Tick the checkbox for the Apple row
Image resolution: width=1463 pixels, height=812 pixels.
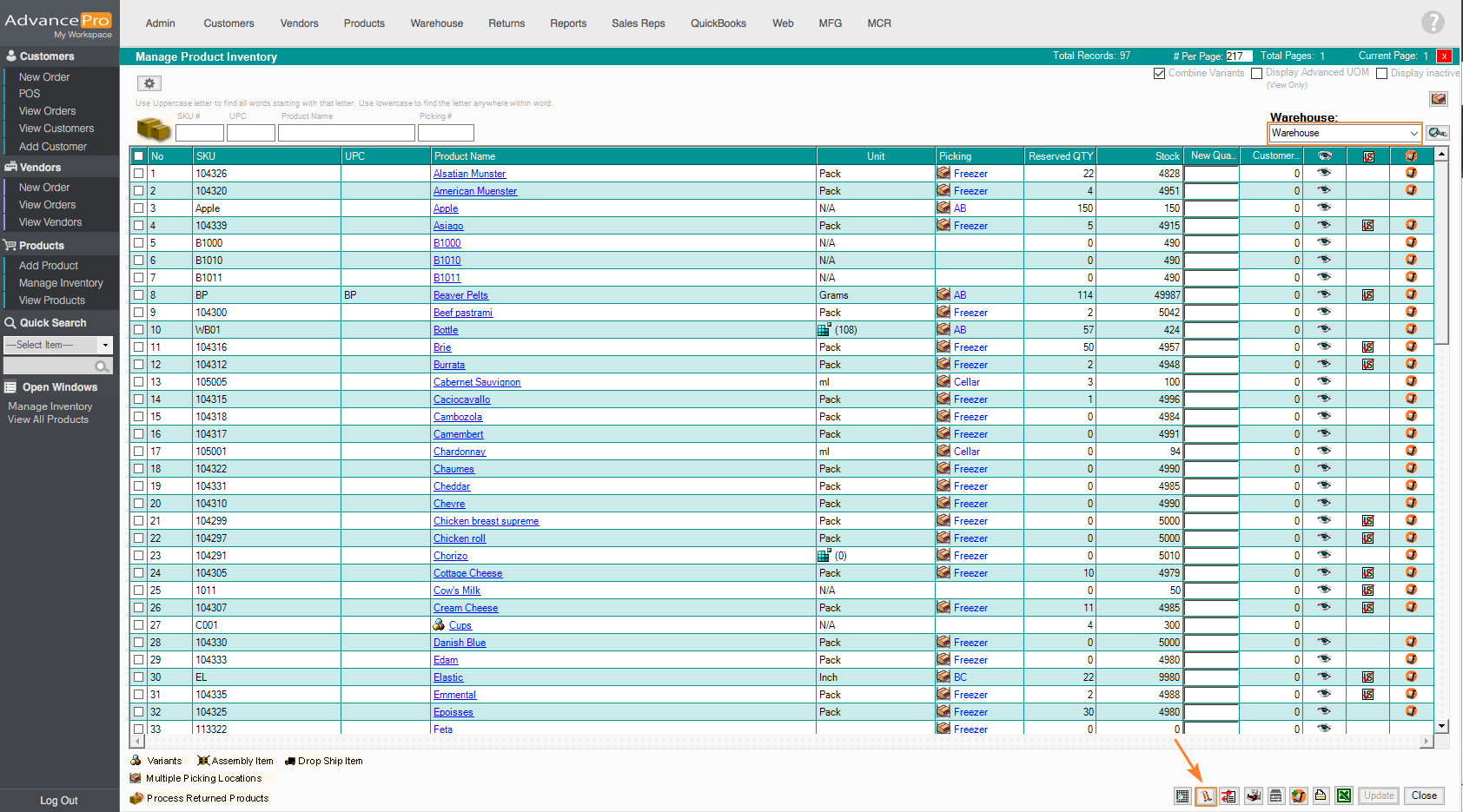139,208
